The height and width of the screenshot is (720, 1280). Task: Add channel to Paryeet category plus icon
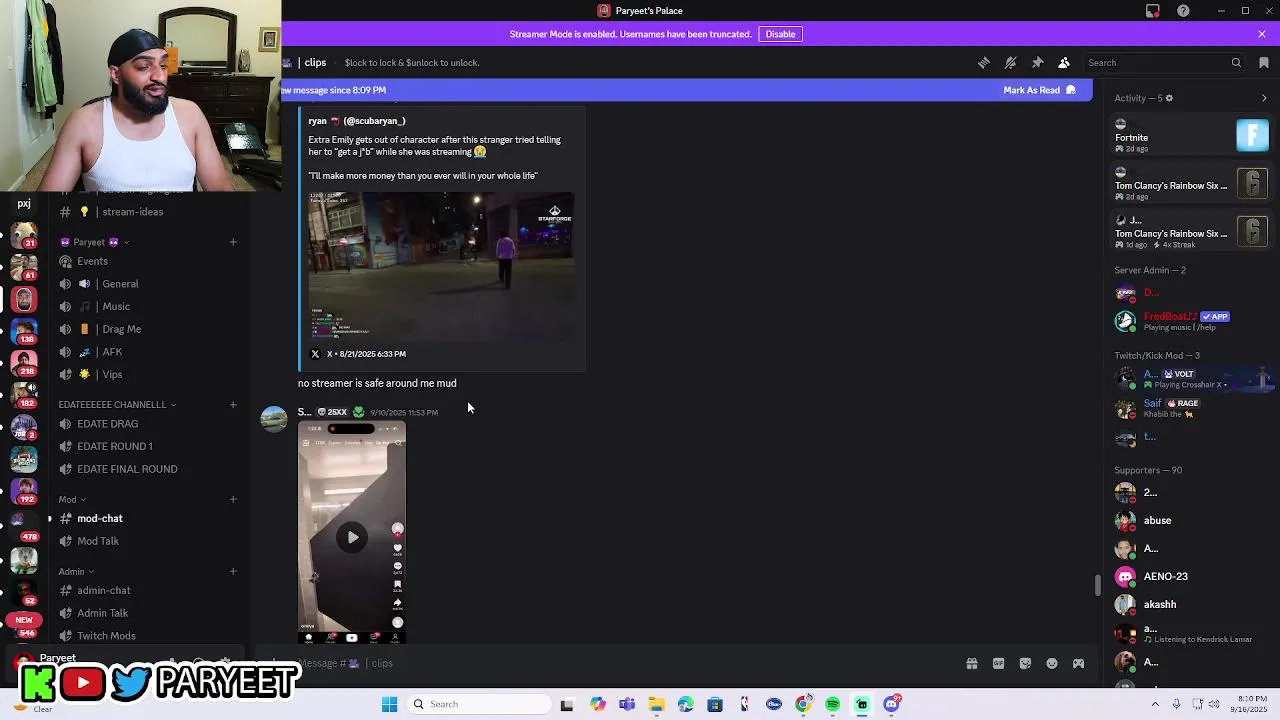point(233,242)
